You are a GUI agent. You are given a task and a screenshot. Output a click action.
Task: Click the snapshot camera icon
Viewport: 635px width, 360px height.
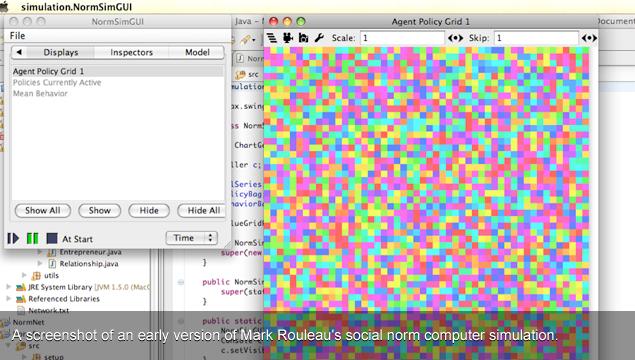(303, 38)
